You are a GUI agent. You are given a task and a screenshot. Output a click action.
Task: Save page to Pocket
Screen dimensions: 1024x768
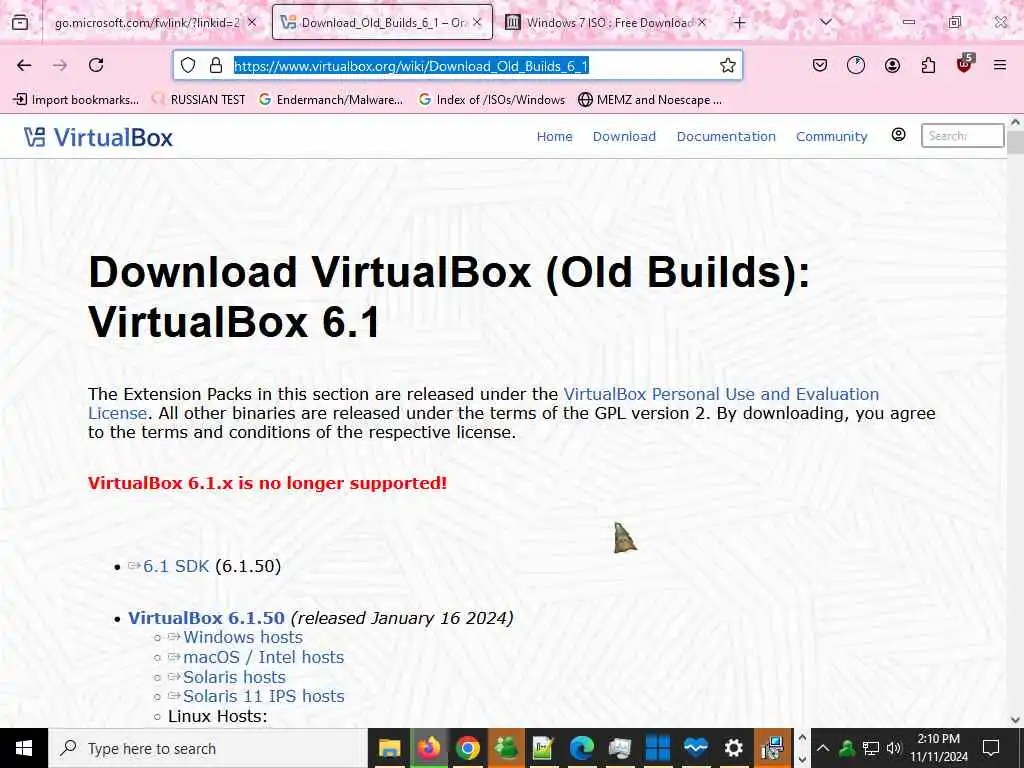click(x=820, y=65)
